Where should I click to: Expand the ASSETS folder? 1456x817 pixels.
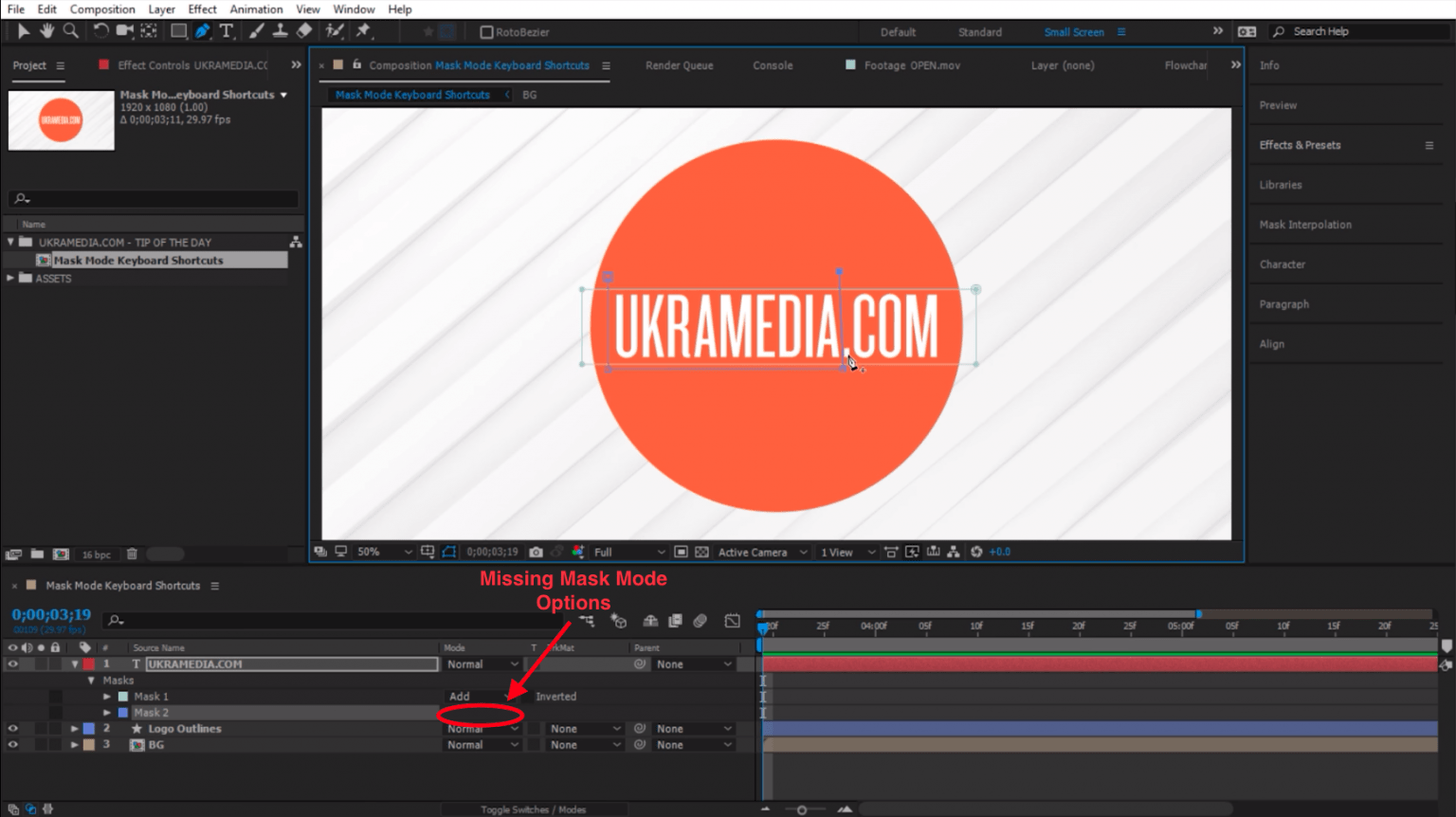click(10, 279)
